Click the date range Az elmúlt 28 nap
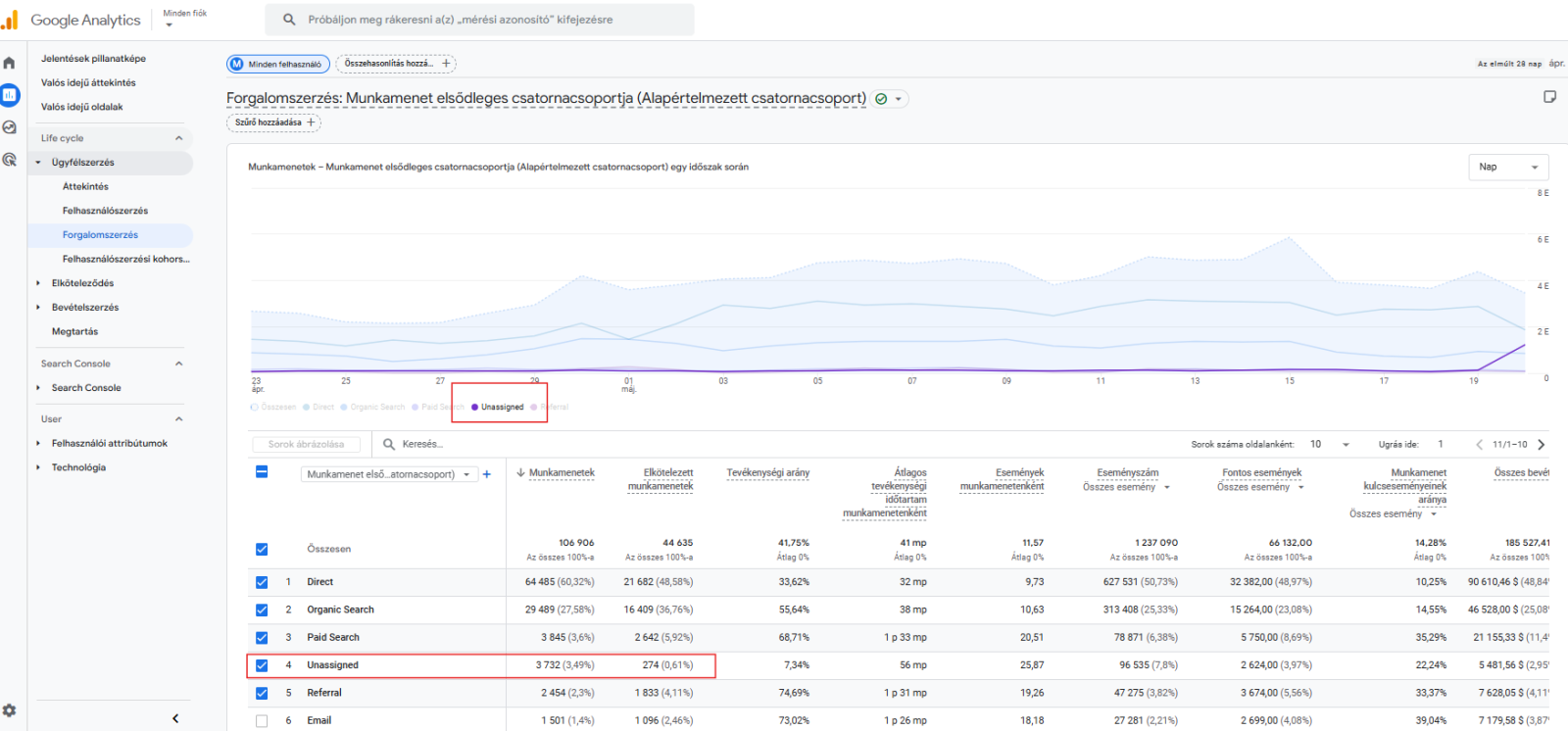Viewport: 1568px width, 731px height. [x=1509, y=64]
